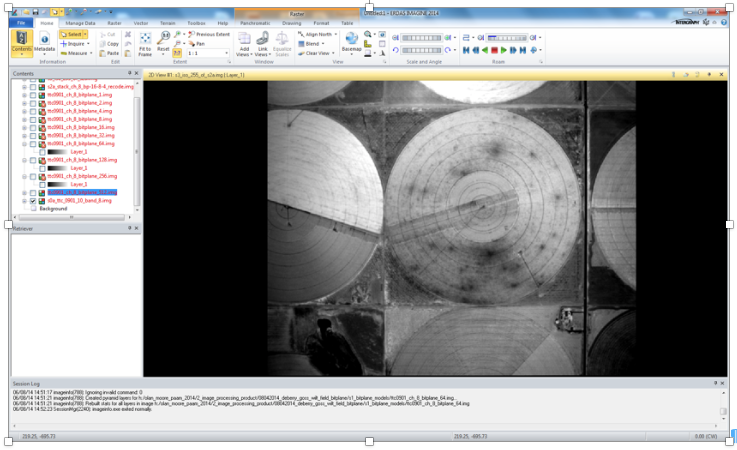Switch to the Terrain tab

click(x=167, y=23)
